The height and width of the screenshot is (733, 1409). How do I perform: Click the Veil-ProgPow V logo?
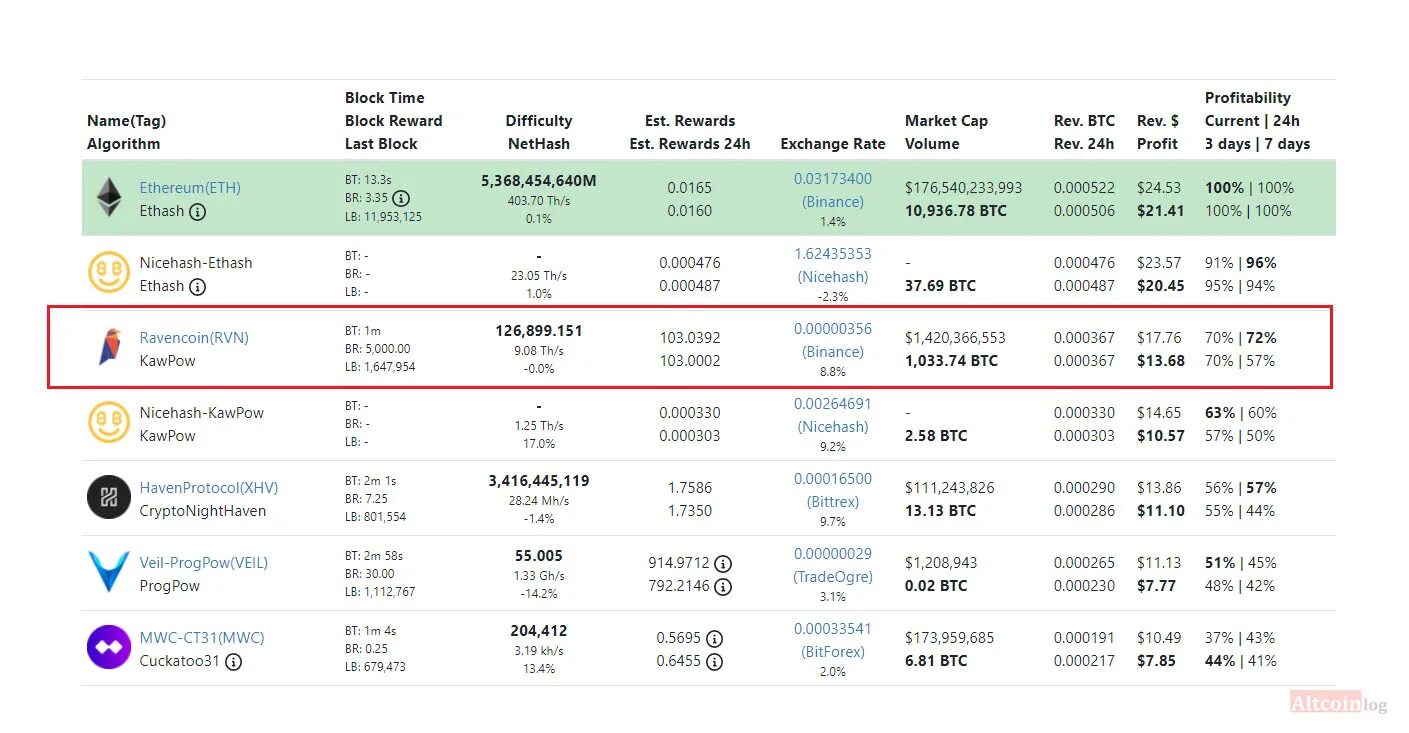click(109, 572)
